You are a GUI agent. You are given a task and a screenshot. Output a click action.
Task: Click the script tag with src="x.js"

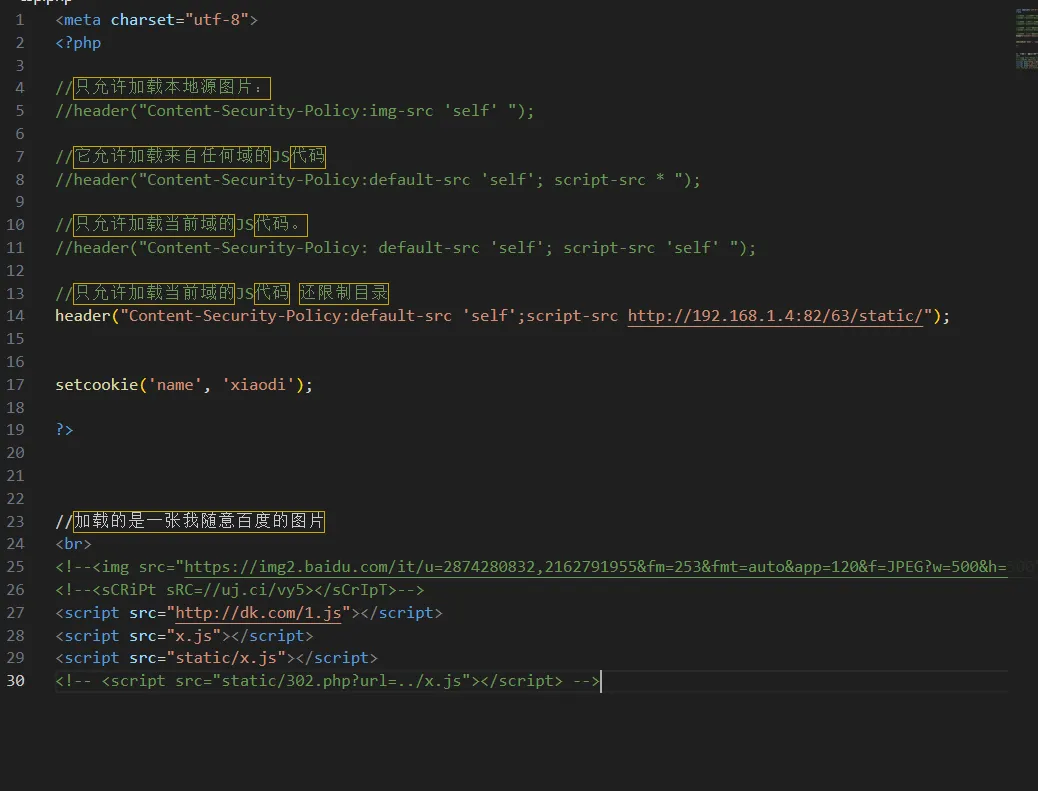click(x=184, y=636)
